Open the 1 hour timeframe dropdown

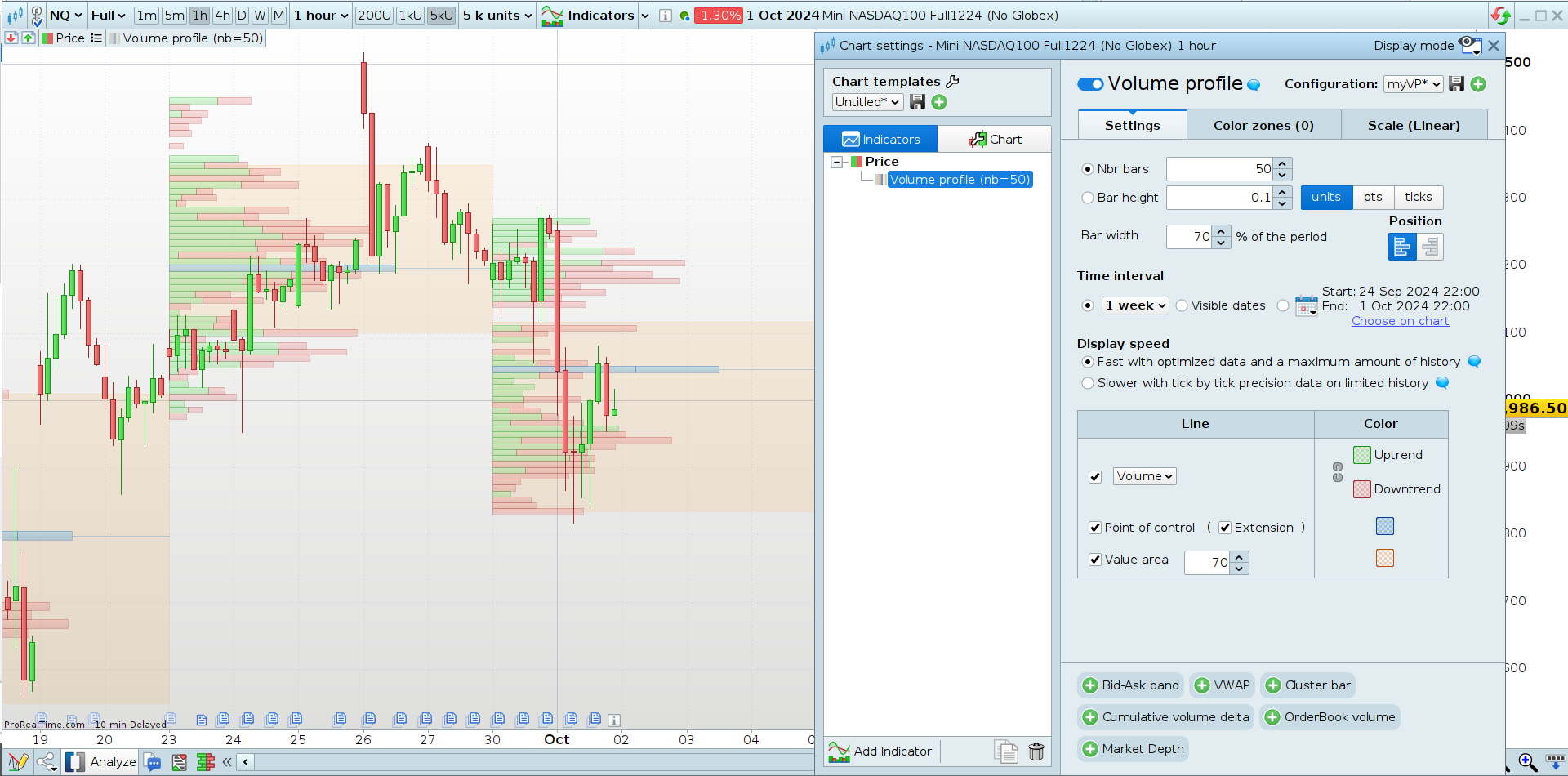click(321, 16)
